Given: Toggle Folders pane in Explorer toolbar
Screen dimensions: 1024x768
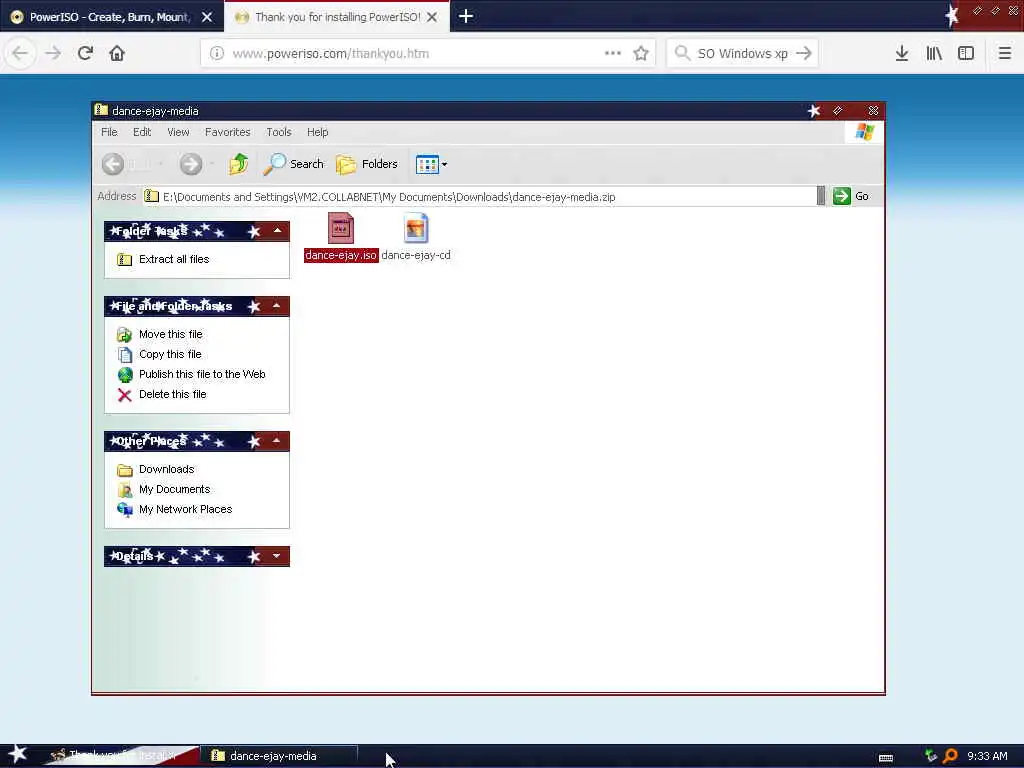Looking at the screenshot, I should (366, 164).
